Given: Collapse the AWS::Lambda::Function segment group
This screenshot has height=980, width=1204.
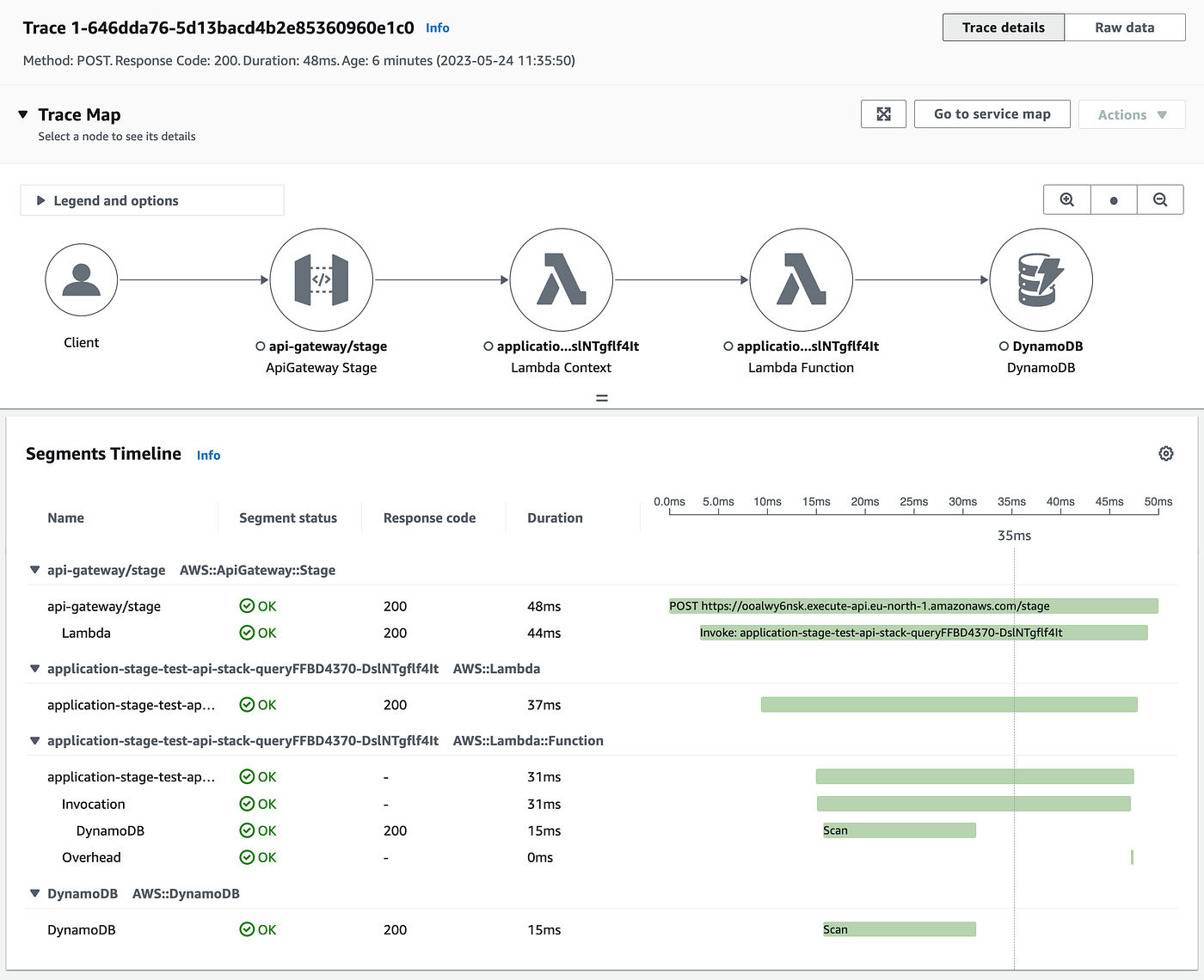Looking at the screenshot, I should 35,741.
